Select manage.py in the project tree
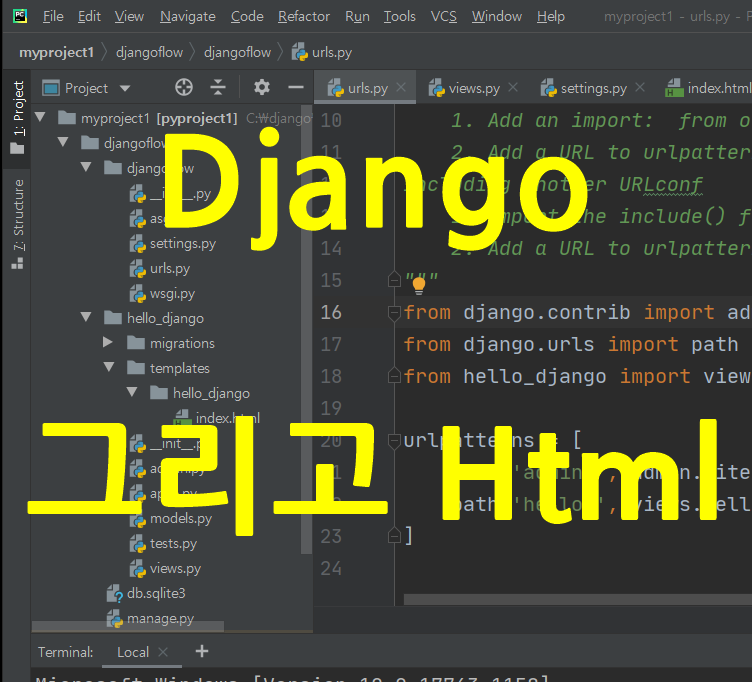 160,619
